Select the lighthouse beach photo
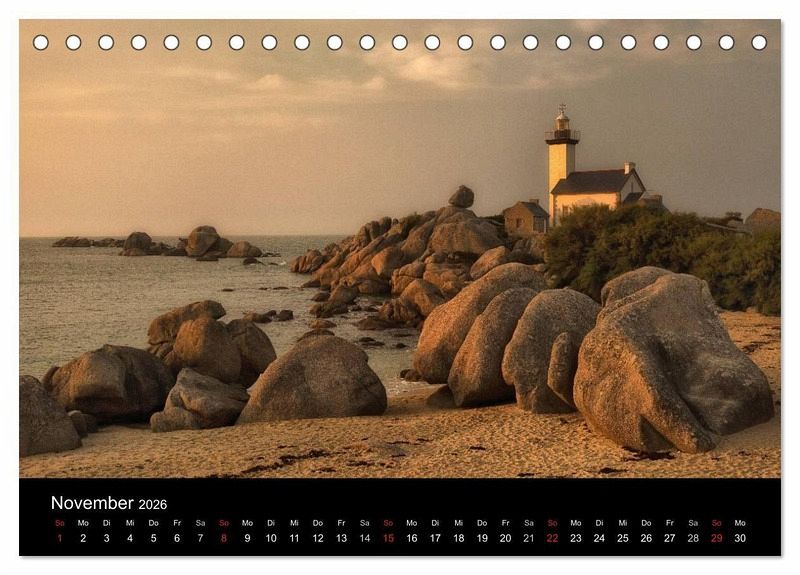The width and height of the screenshot is (800, 575). point(400,248)
